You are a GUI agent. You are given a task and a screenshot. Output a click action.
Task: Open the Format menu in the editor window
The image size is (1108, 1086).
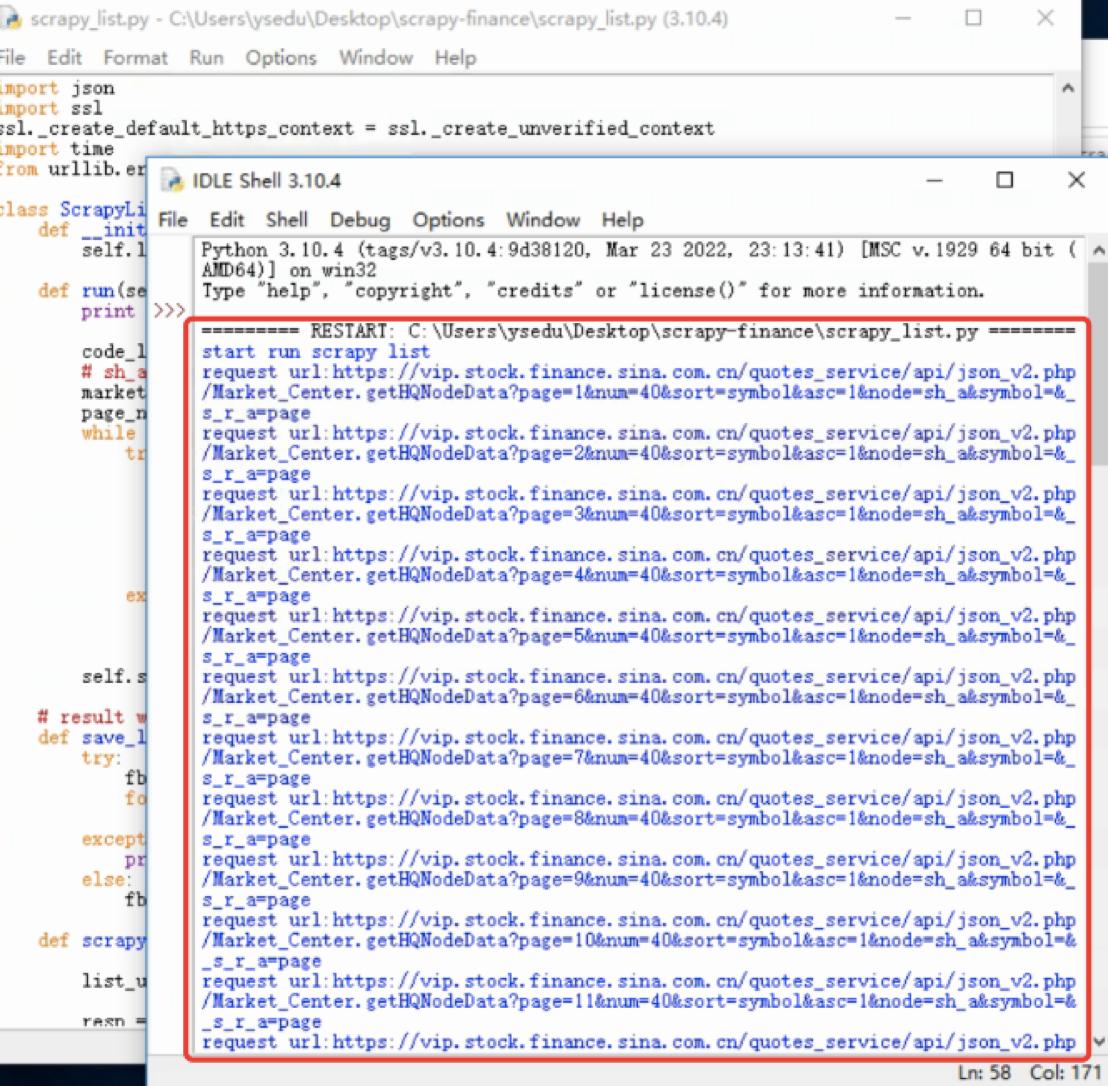point(136,57)
